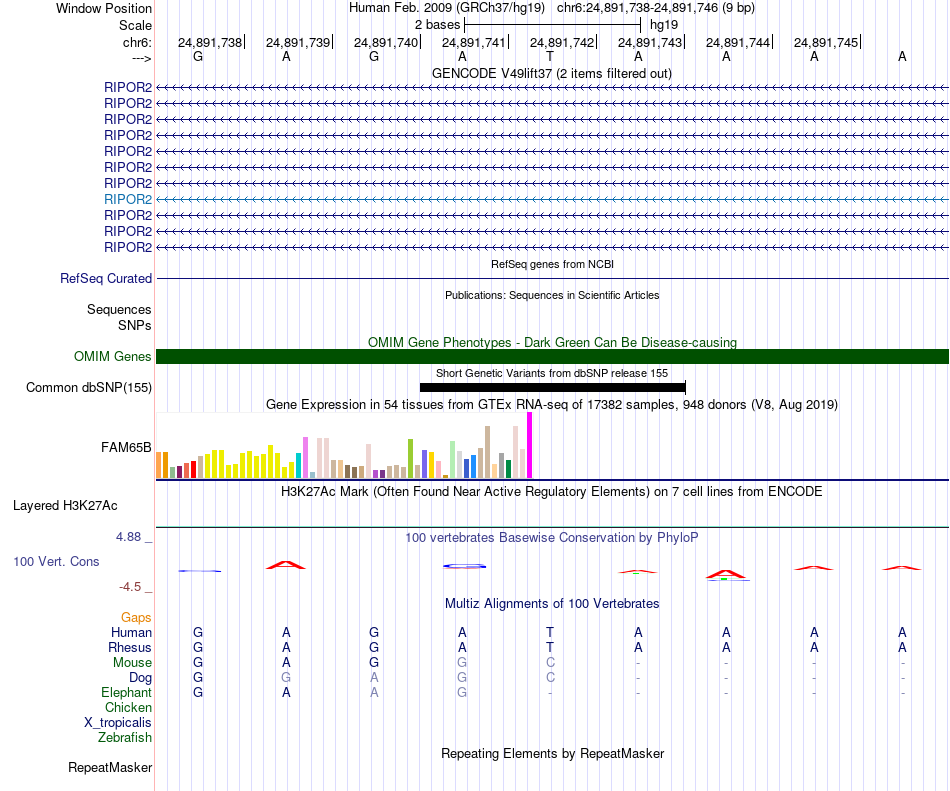Open GENCODE V49lift37 track settings title
Image resolution: width=950 pixels, height=791 pixels.
click(551, 73)
